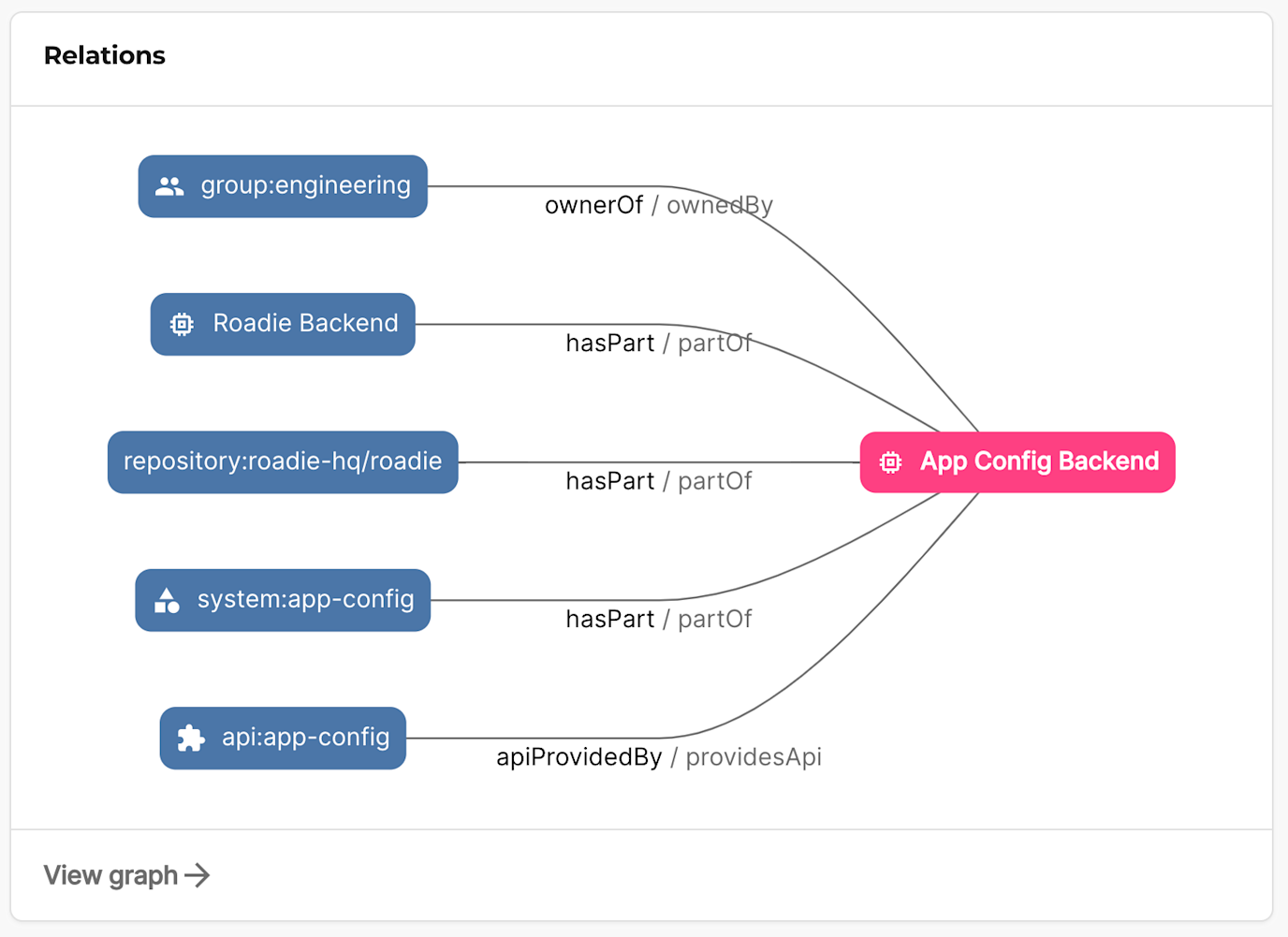Open the repository:roadie-hq/roadie node

(x=282, y=461)
